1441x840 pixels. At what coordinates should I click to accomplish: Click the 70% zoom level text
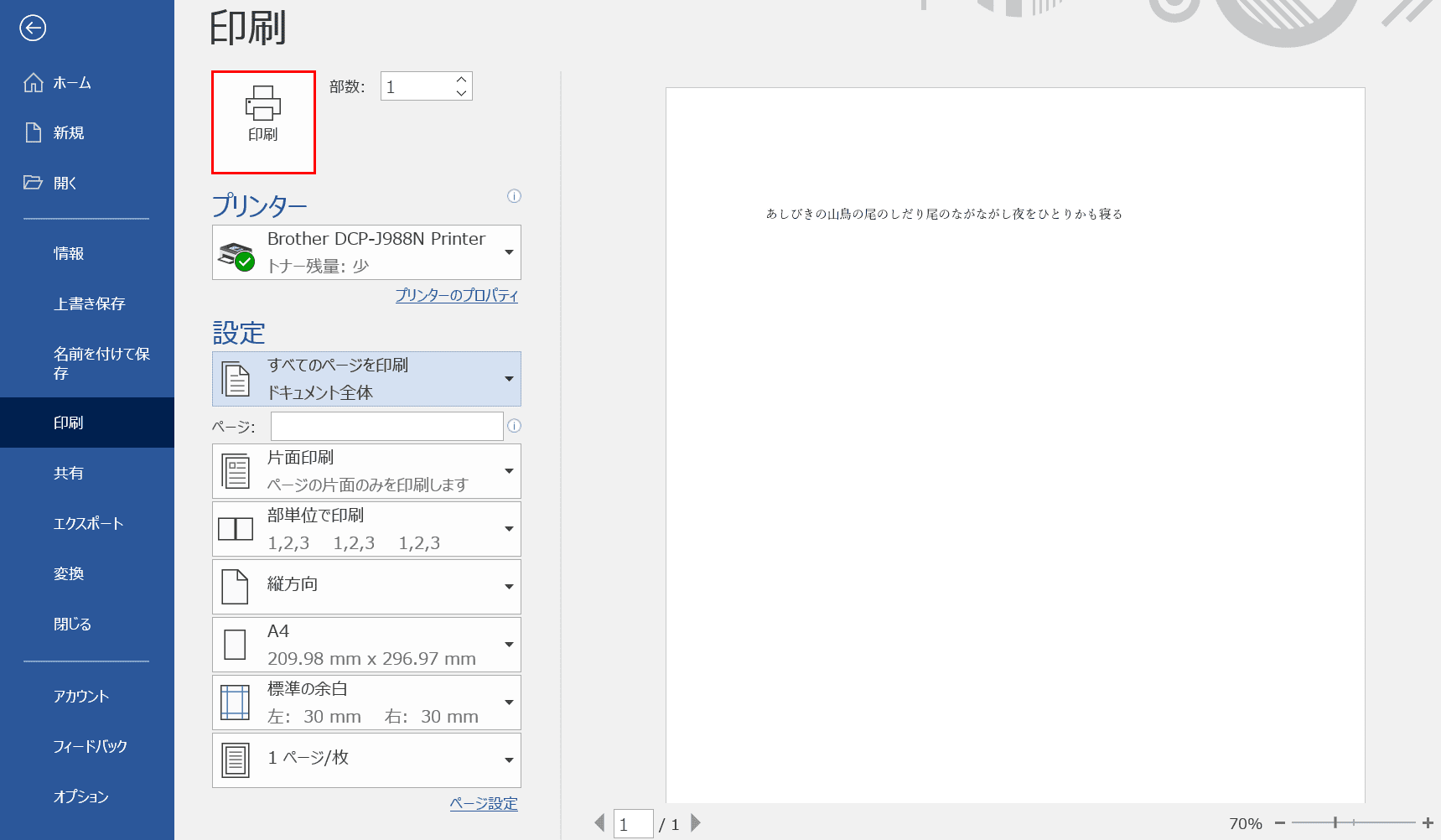pyautogui.click(x=1246, y=823)
